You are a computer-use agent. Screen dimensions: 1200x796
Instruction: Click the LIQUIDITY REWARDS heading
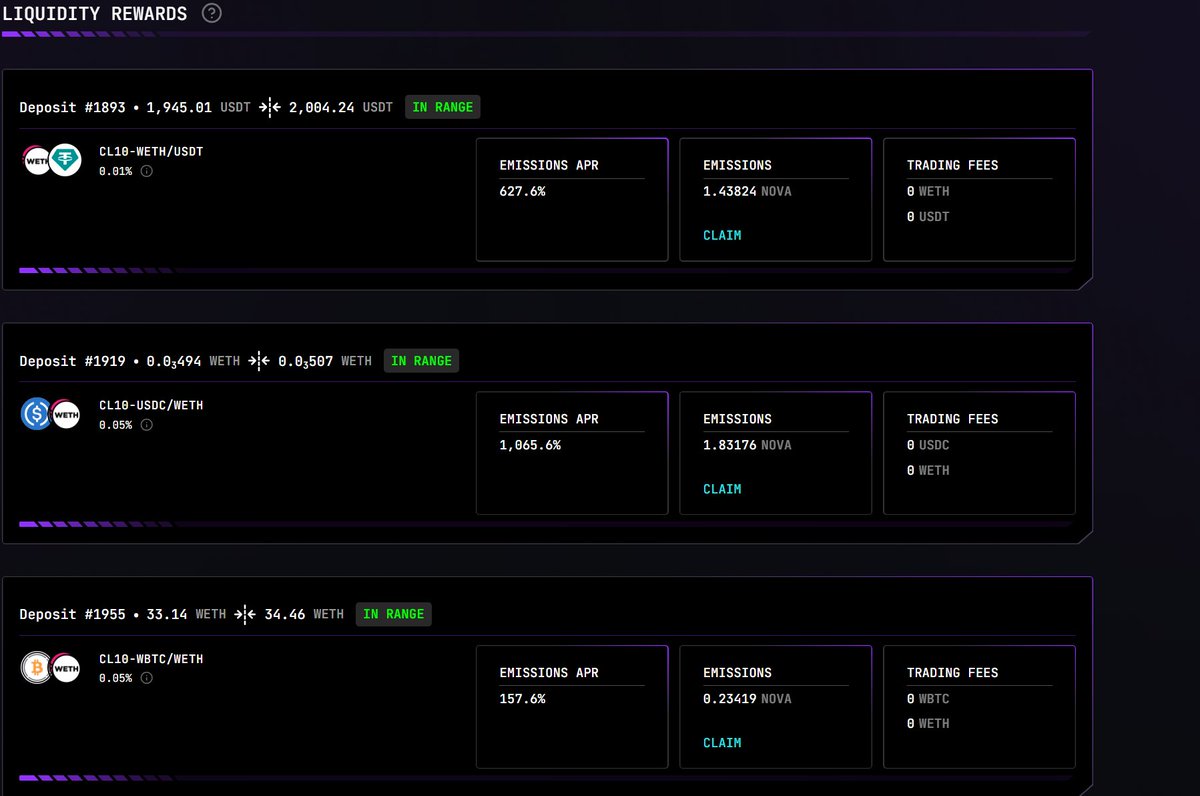pos(95,14)
